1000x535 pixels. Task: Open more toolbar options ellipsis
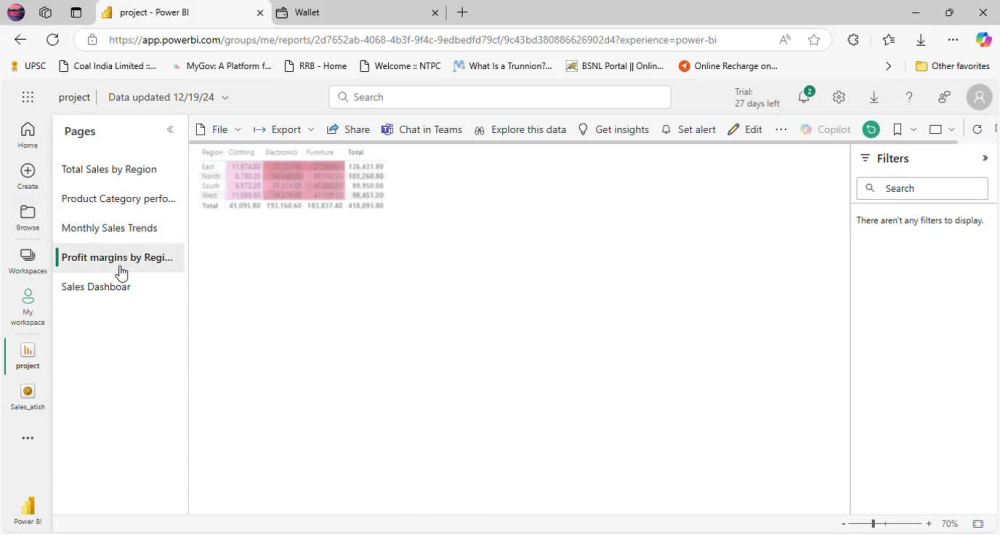tap(781, 129)
